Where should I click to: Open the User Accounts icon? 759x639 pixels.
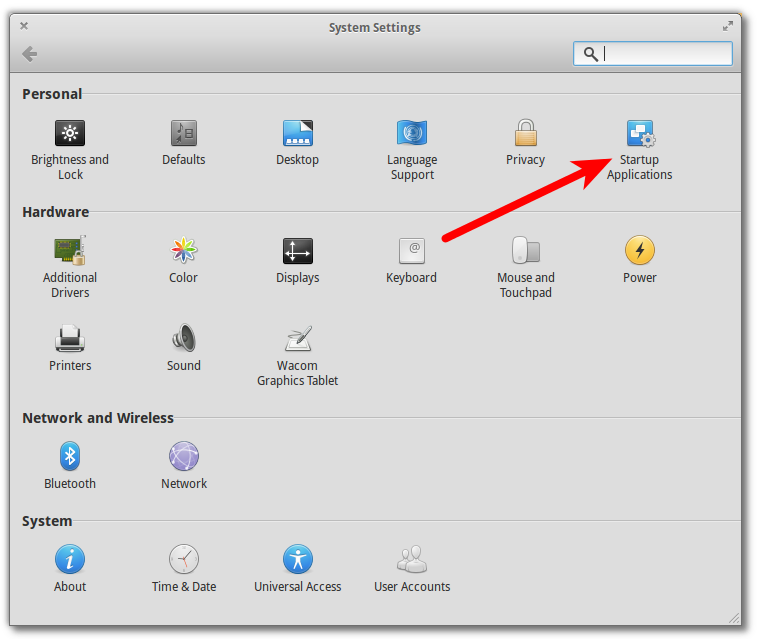coord(412,559)
